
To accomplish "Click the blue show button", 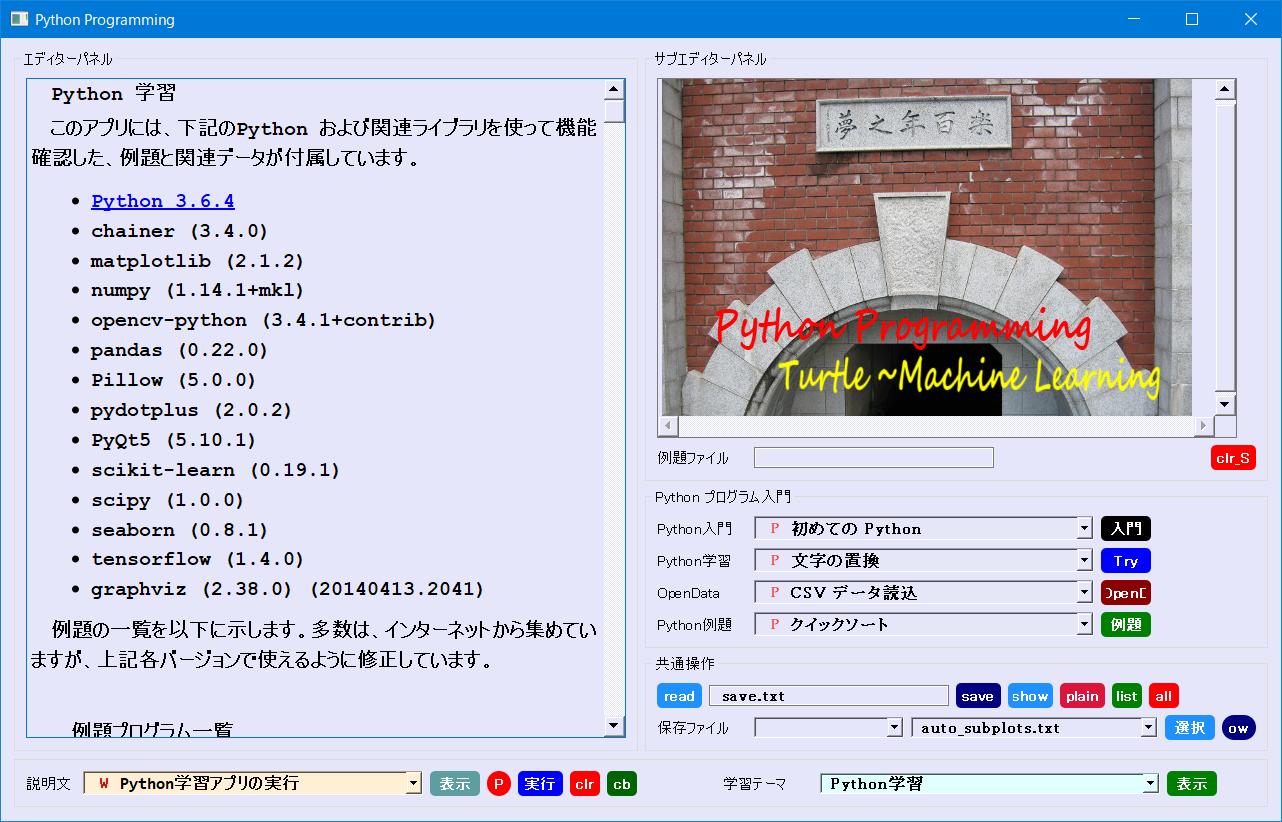I will pyautogui.click(x=1030, y=696).
